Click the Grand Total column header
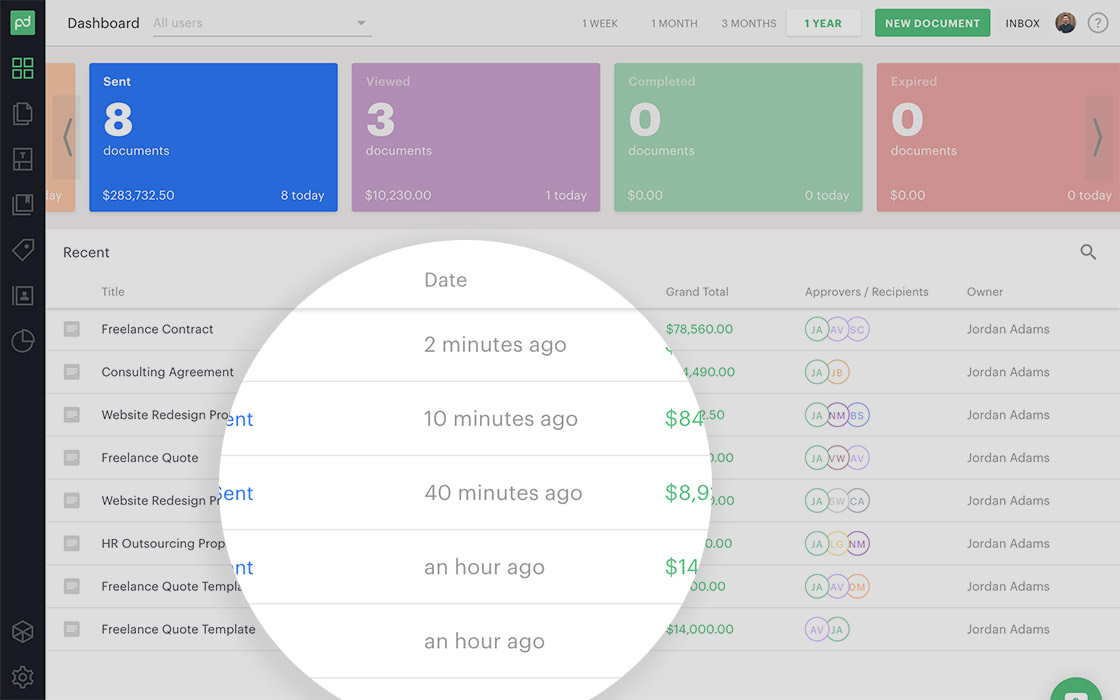1120x700 pixels. coord(697,291)
